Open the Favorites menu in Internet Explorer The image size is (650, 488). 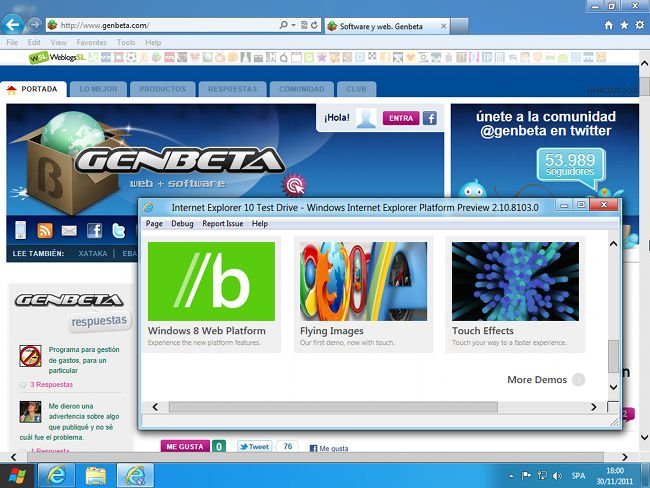pos(91,42)
